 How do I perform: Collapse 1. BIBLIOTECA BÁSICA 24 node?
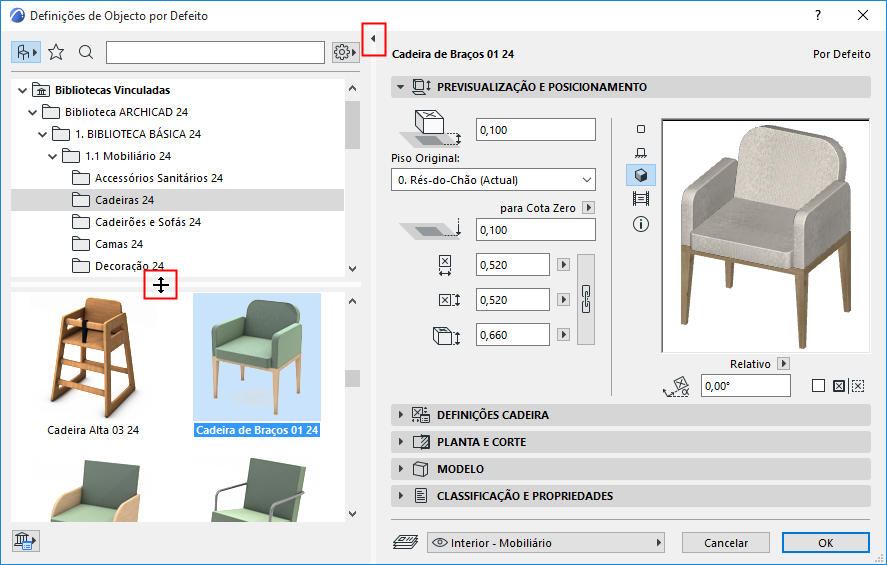pyautogui.click(x=42, y=135)
